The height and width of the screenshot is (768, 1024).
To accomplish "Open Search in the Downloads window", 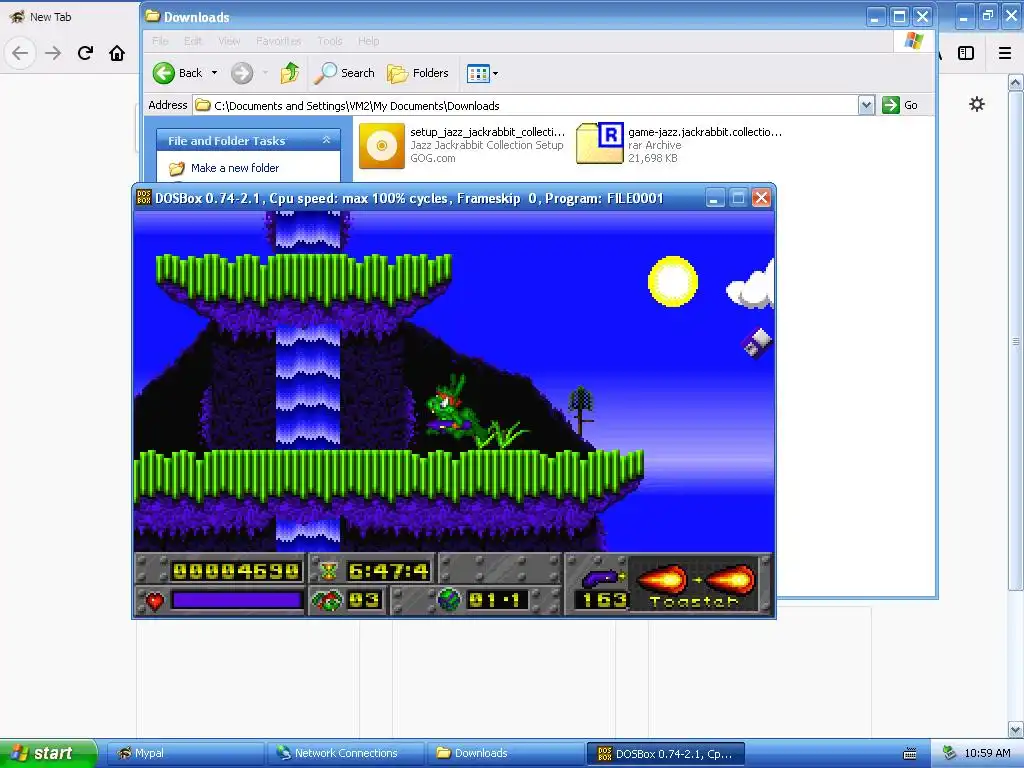I will [x=344, y=73].
